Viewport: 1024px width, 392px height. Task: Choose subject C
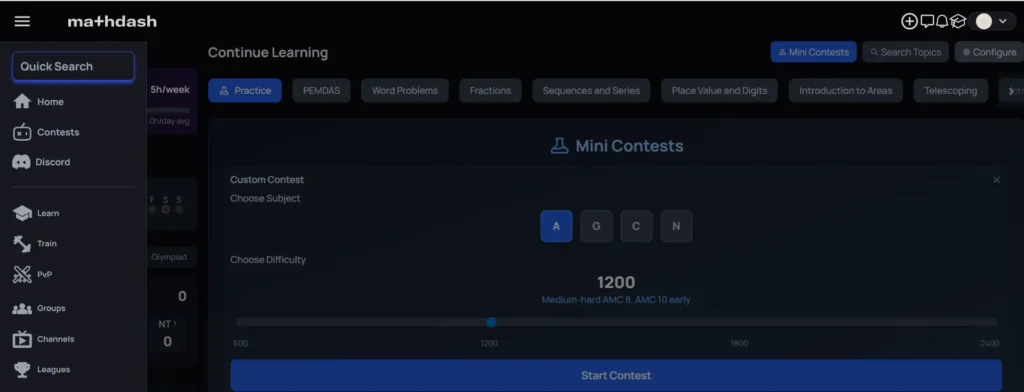coord(636,226)
